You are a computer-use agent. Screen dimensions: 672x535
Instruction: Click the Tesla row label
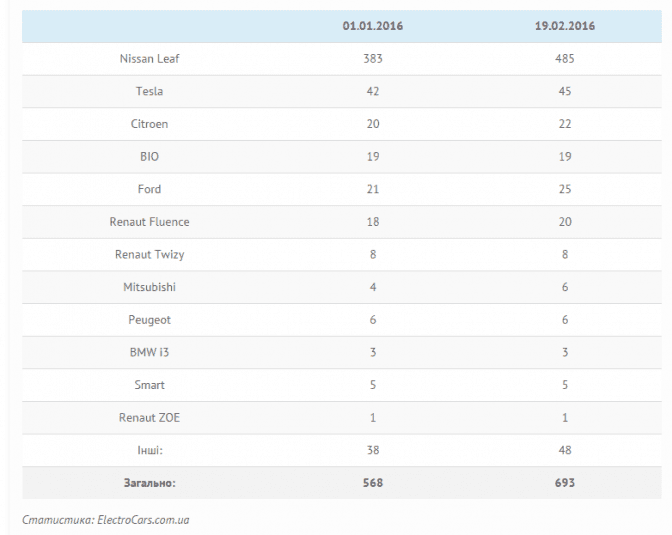[x=149, y=91]
